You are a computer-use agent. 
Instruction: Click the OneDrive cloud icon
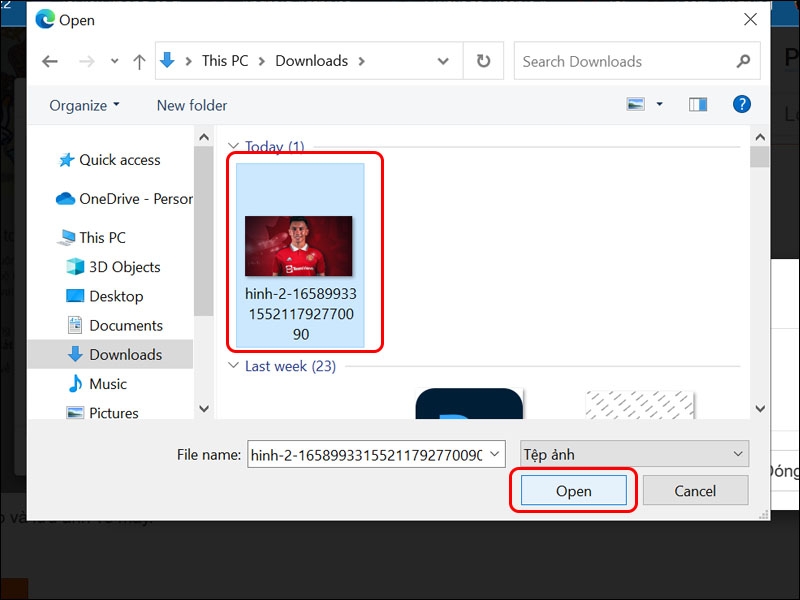65,198
